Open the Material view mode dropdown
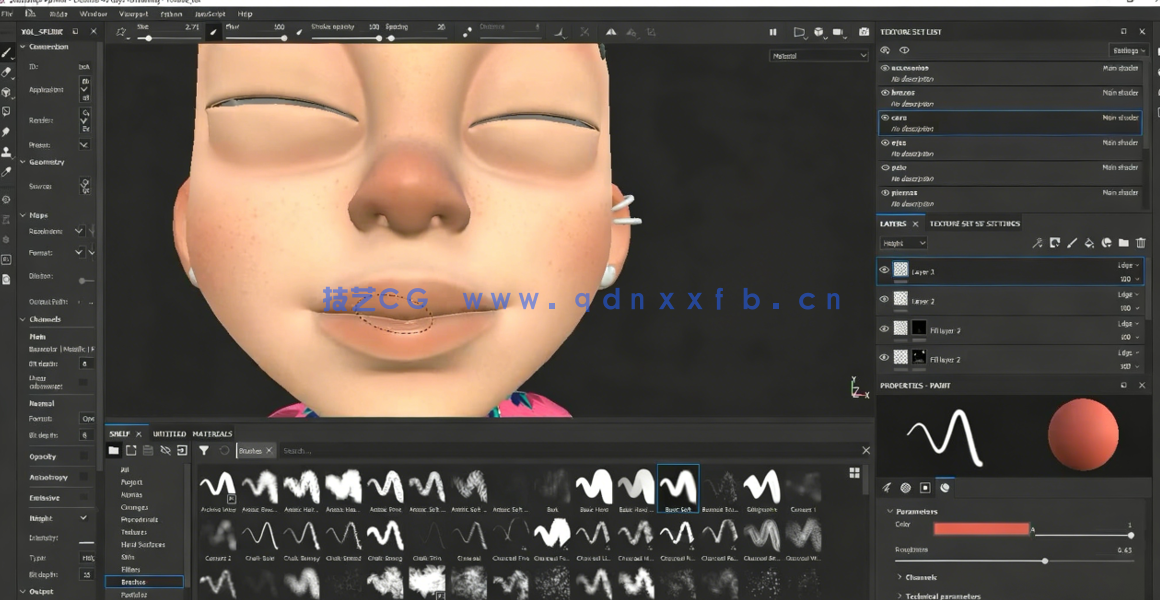The width and height of the screenshot is (1160, 600). 819,55
